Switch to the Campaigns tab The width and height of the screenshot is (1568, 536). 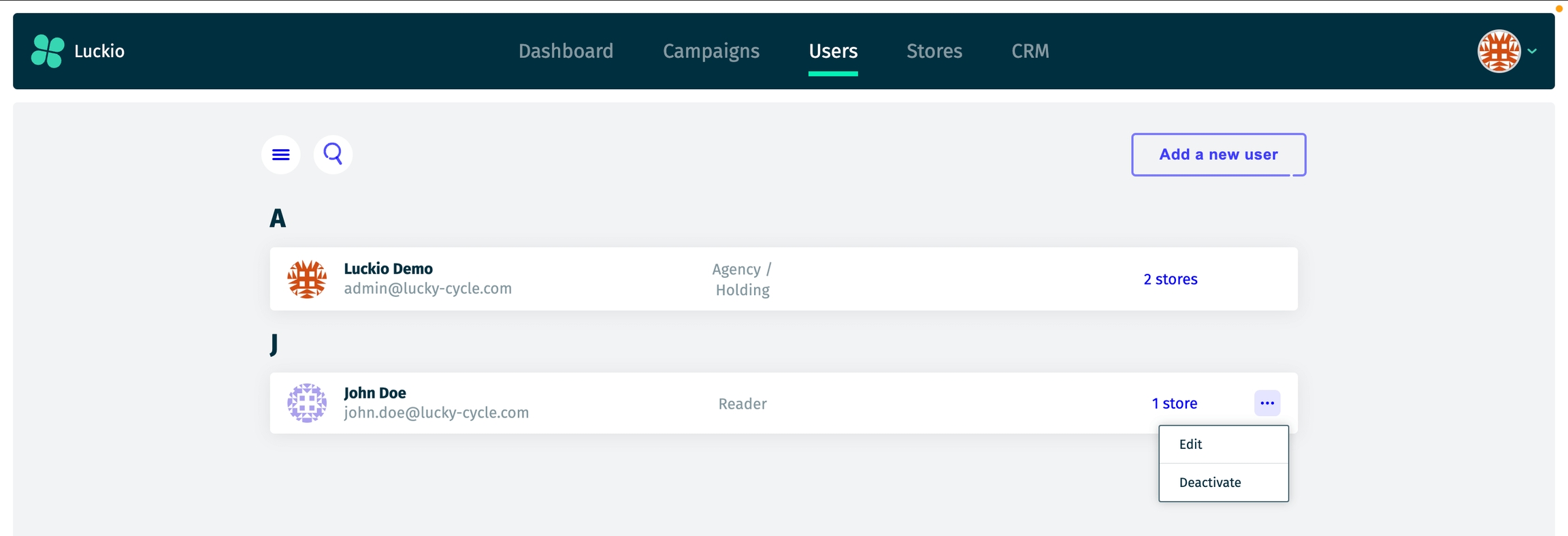pyautogui.click(x=711, y=51)
